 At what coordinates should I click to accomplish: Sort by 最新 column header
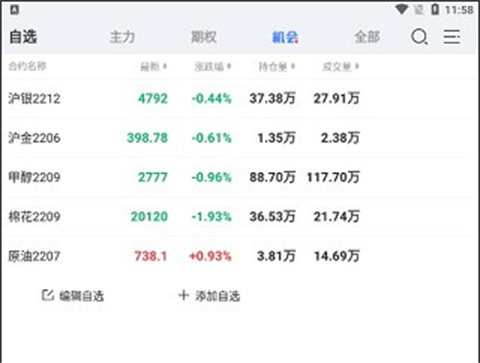(x=153, y=67)
